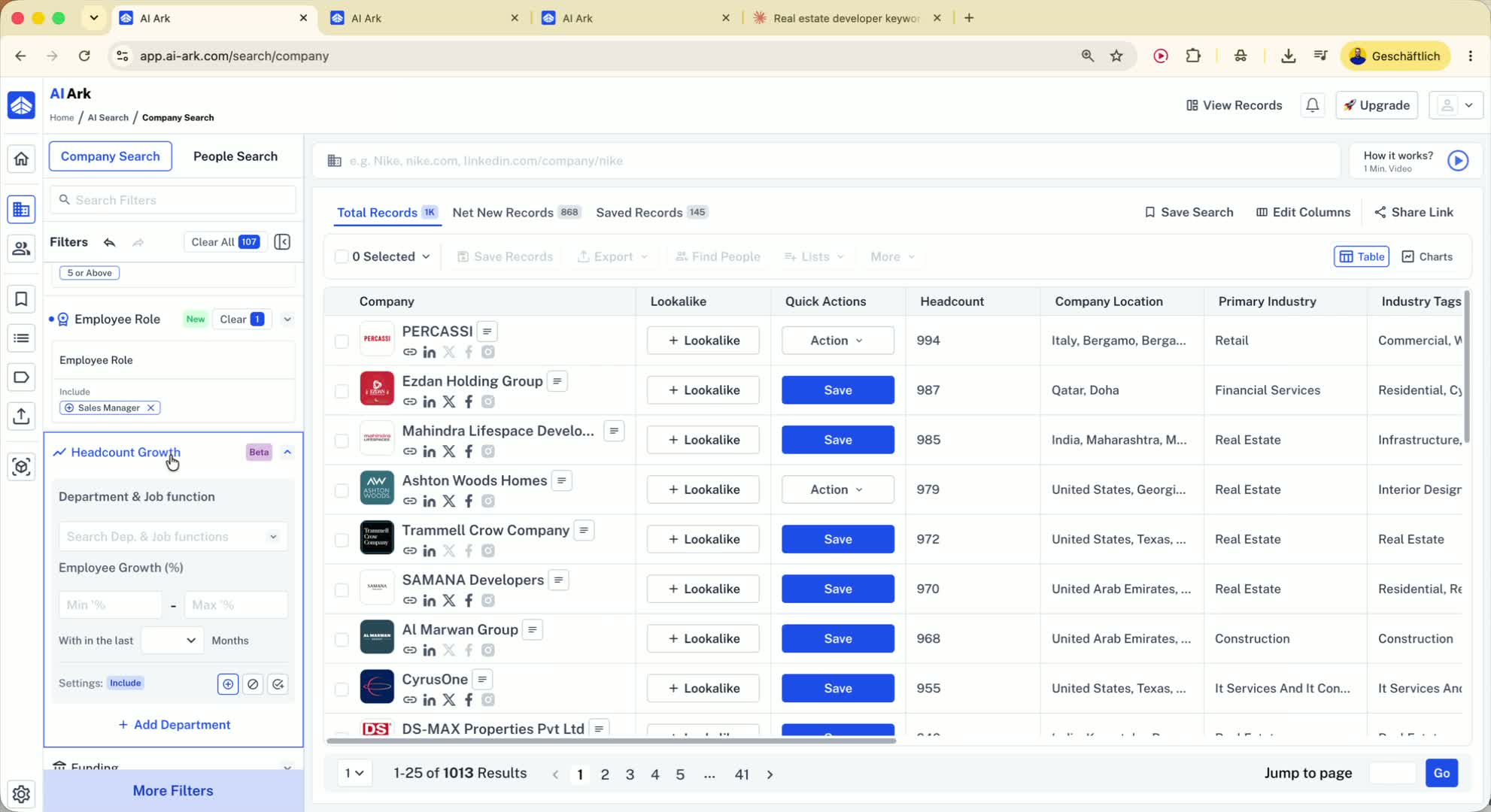Select the SAMANA Developers row checkbox
Viewport: 1491px width, 812px height.
pyautogui.click(x=342, y=589)
